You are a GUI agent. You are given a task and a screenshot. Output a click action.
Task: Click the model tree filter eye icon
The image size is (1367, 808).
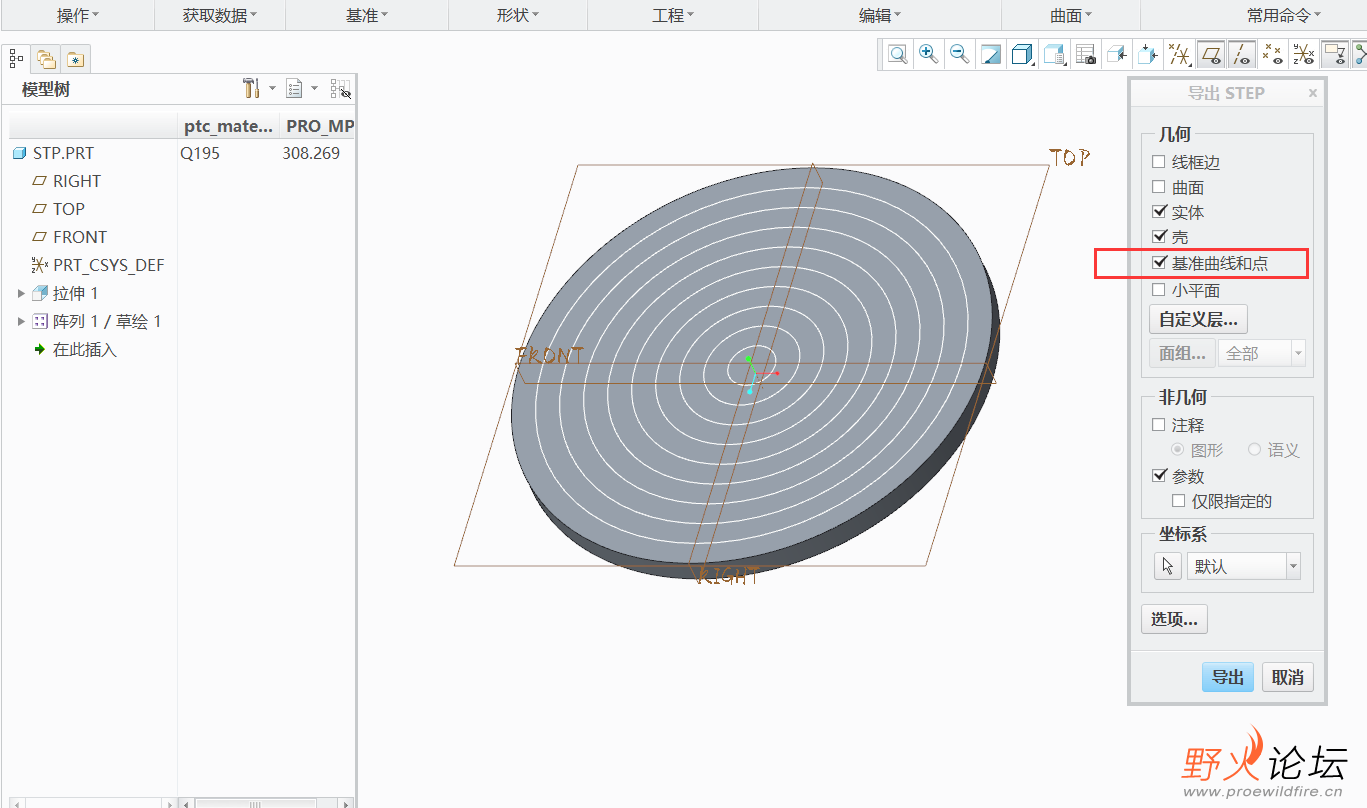point(341,89)
